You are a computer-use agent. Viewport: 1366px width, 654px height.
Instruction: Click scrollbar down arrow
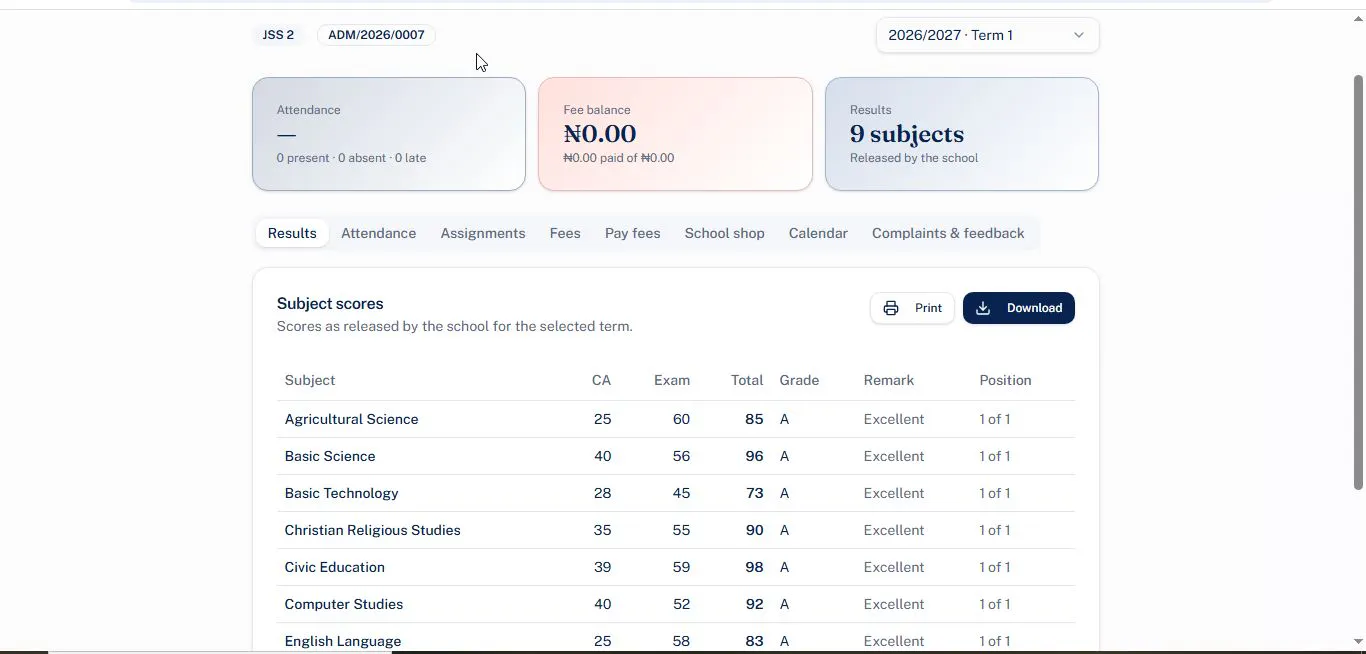(1358, 641)
